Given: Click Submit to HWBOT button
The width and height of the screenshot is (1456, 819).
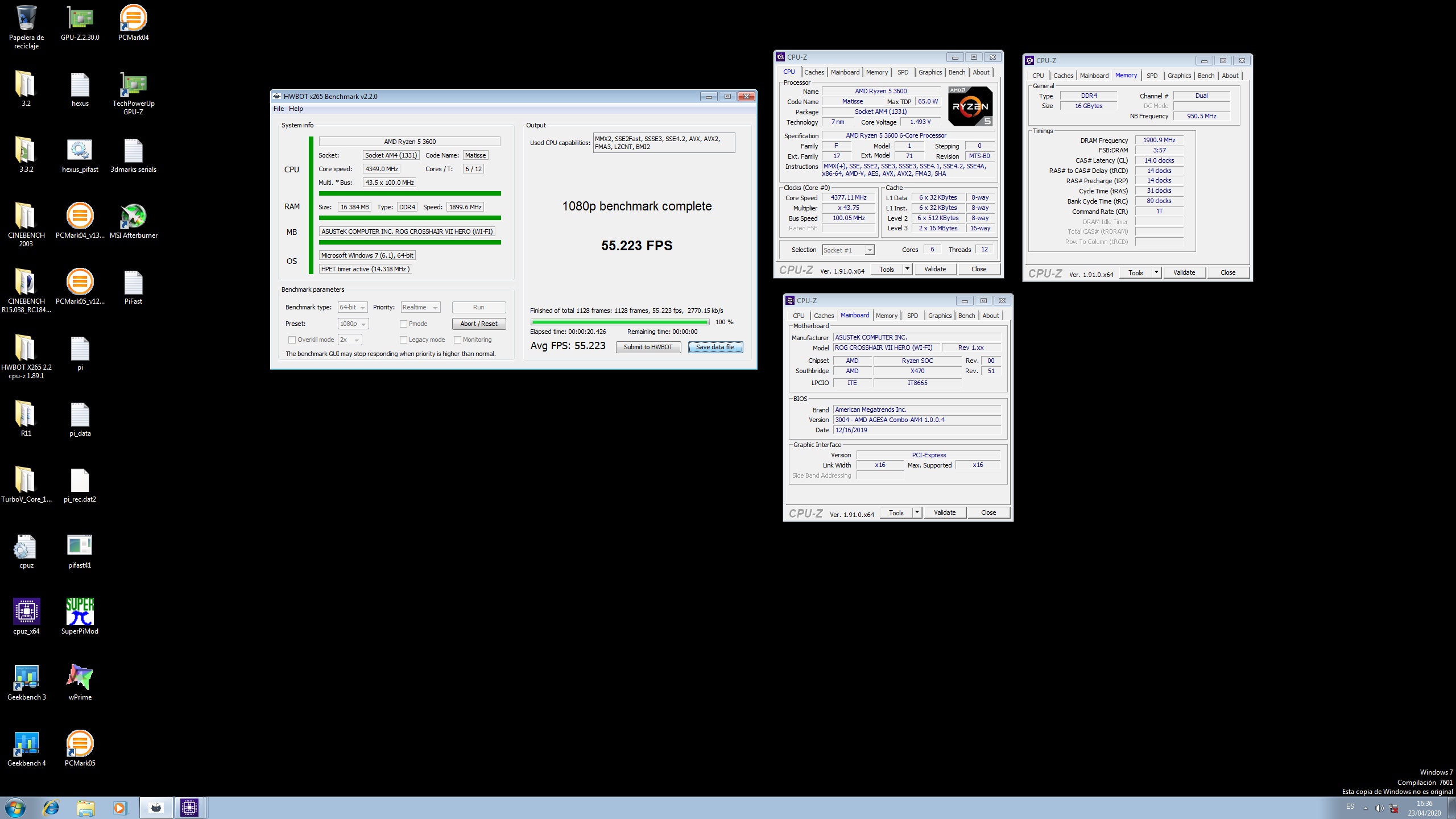Looking at the screenshot, I should [648, 347].
